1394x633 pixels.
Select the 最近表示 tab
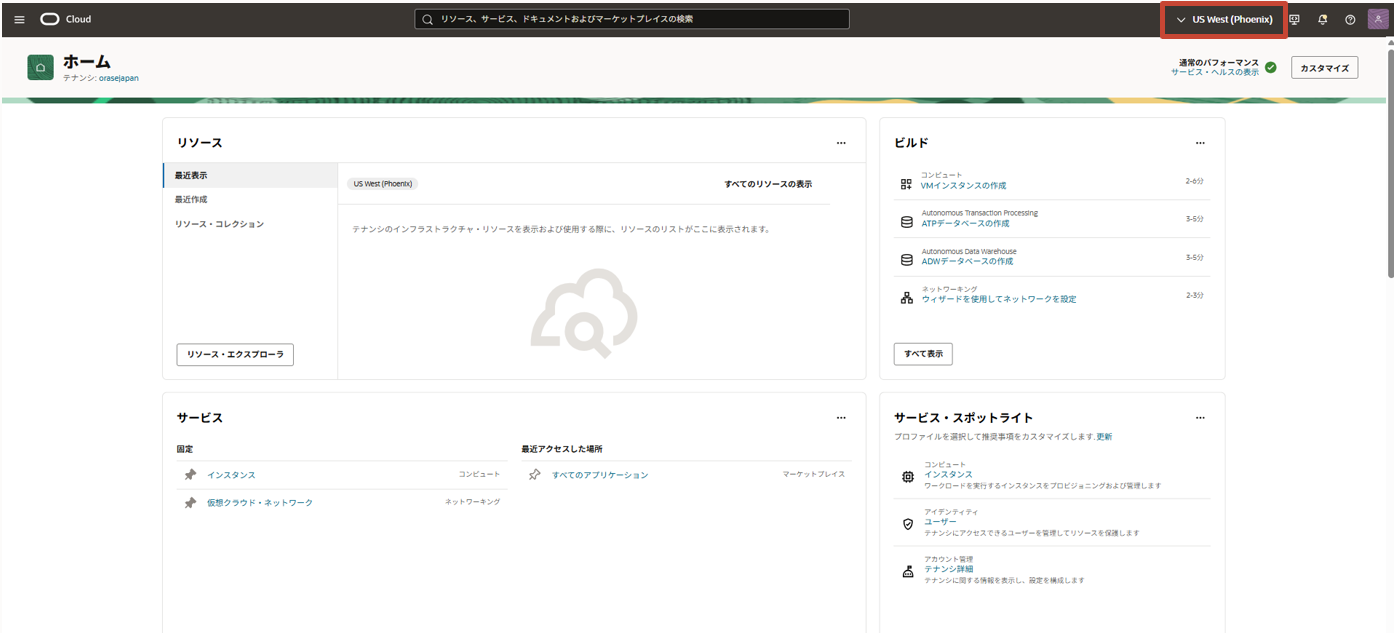[x=250, y=175]
